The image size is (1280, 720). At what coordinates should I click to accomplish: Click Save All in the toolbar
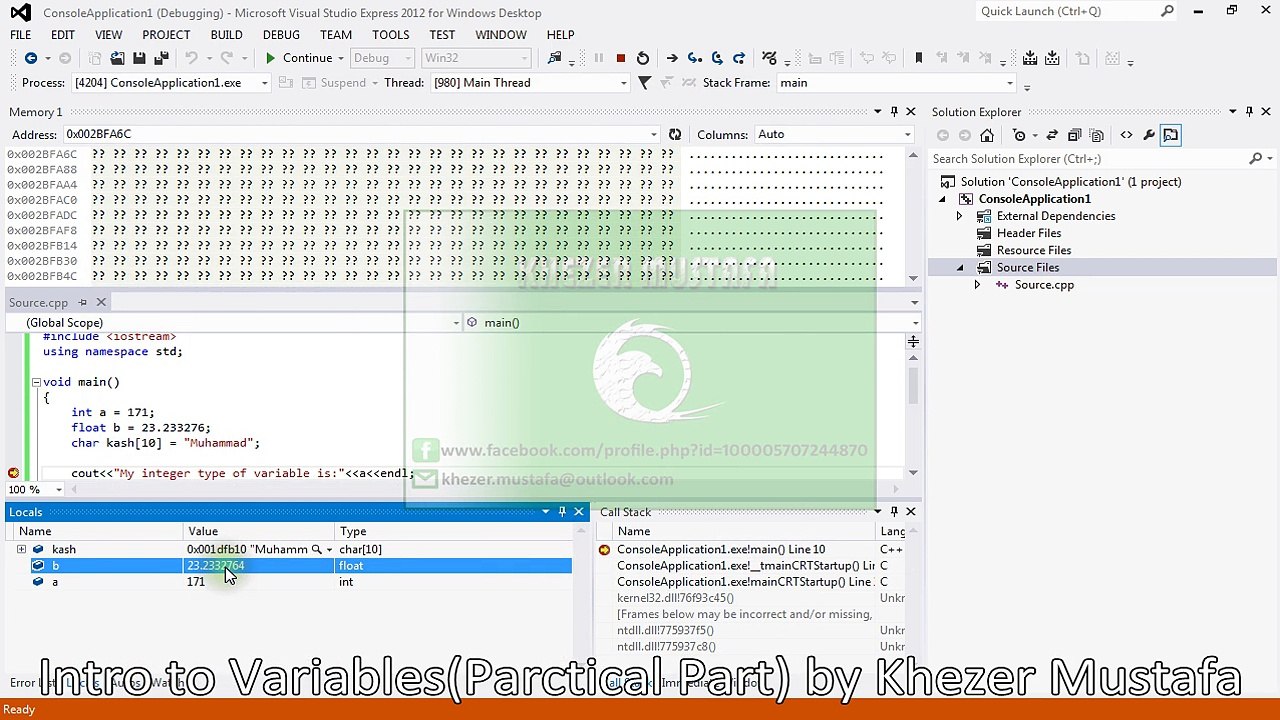(x=161, y=59)
